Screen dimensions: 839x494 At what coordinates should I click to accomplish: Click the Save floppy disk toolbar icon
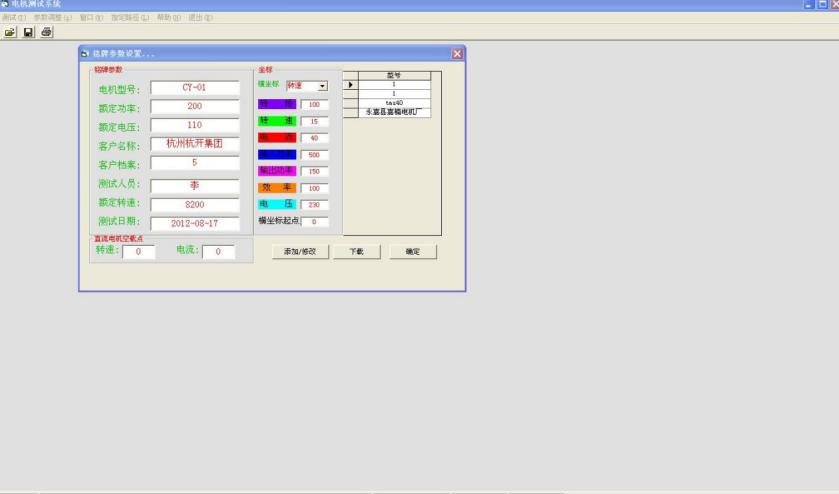click(x=28, y=33)
